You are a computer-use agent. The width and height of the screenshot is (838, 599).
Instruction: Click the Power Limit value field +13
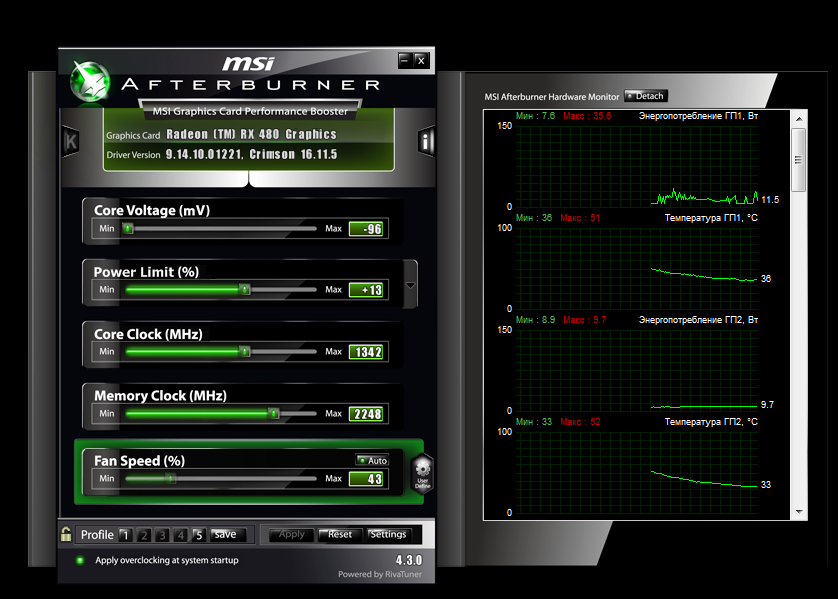tap(366, 290)
